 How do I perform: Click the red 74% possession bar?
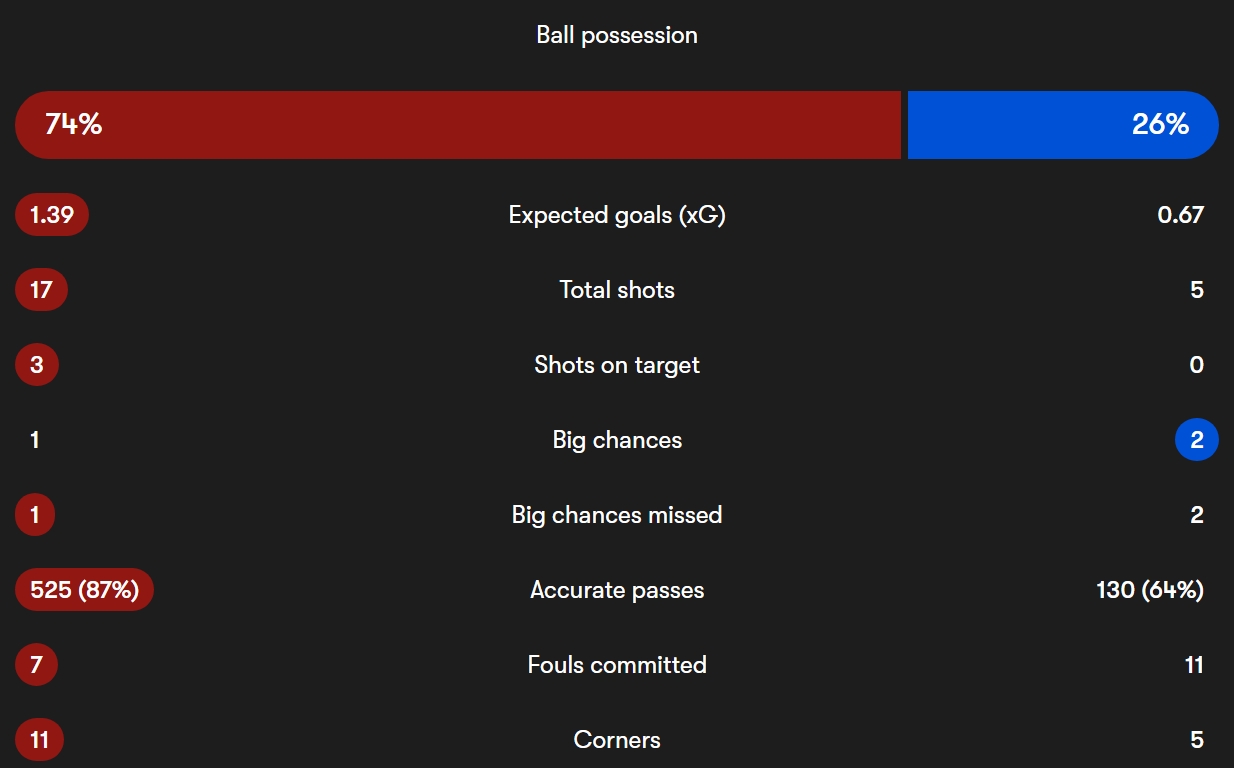[x=458, y=125]
